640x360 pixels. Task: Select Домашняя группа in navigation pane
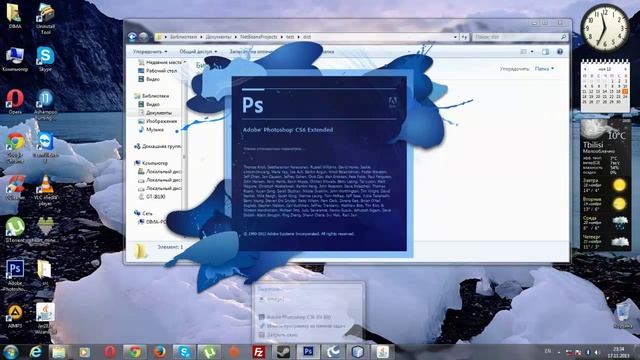pos(158,146)
